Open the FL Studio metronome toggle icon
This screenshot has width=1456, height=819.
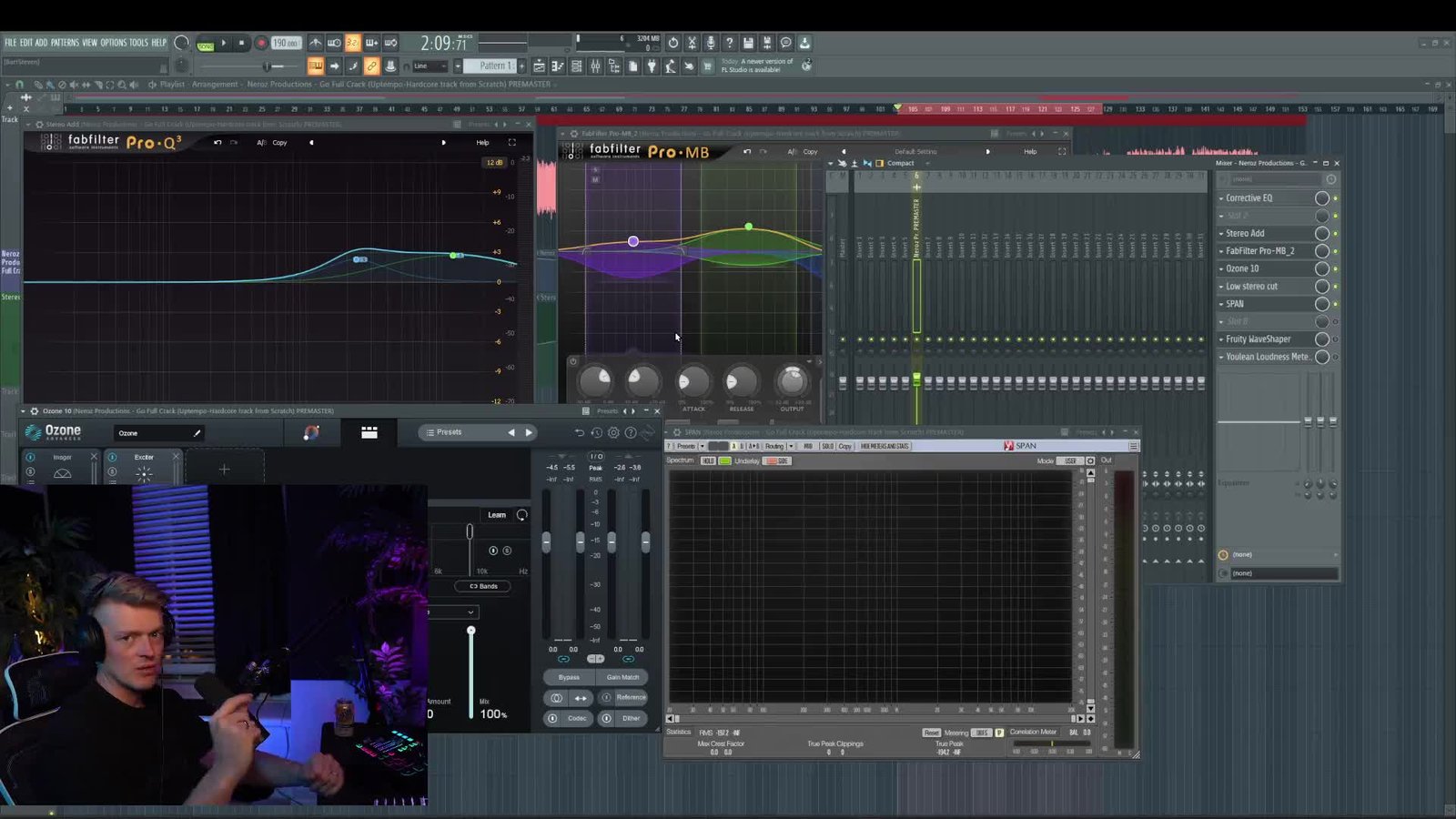[315, 43]
